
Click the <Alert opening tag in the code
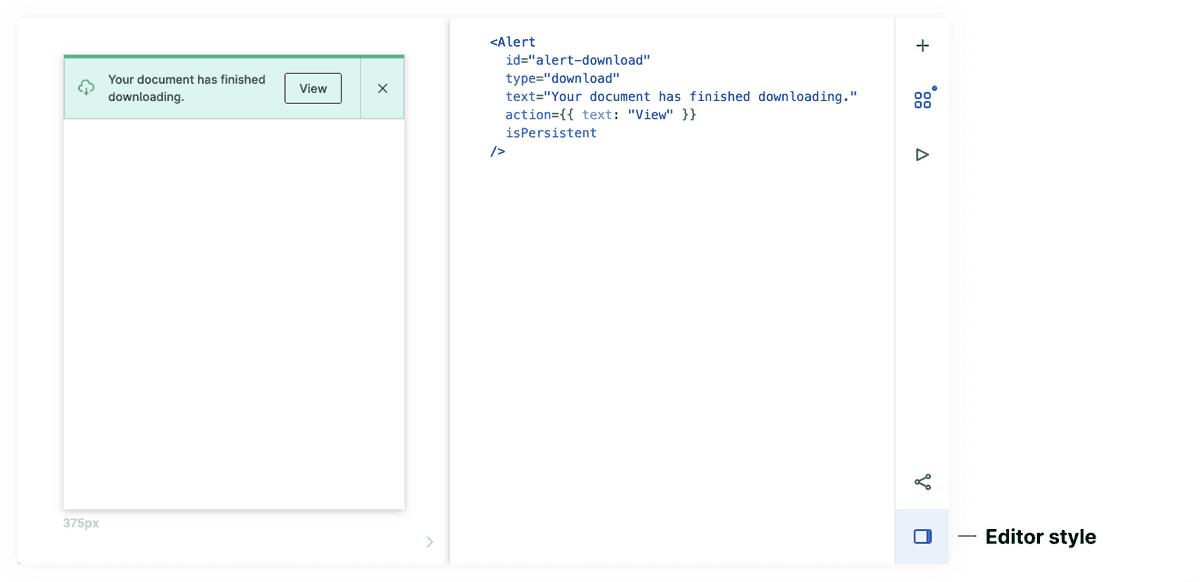[x=513, y=42]
